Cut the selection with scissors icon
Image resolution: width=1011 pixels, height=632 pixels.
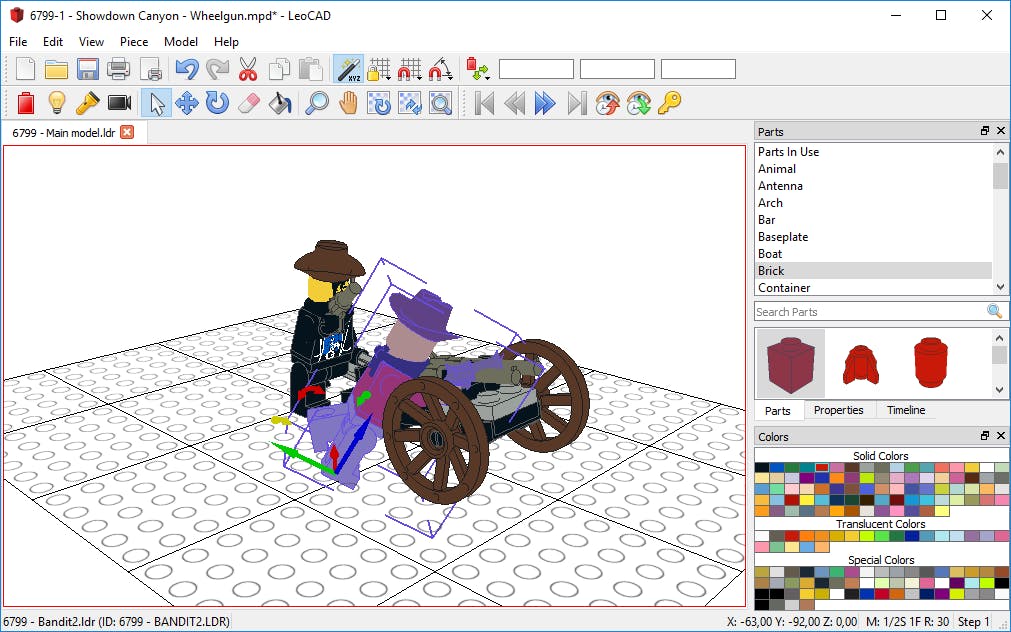248,69
